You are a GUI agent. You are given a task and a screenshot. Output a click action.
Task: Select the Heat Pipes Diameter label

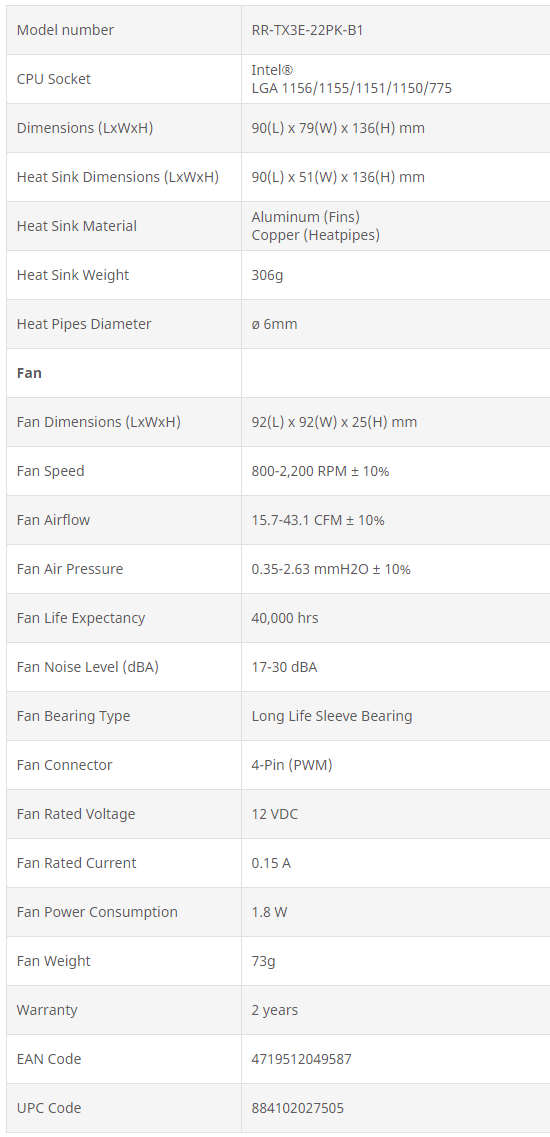tap(84, 324)
